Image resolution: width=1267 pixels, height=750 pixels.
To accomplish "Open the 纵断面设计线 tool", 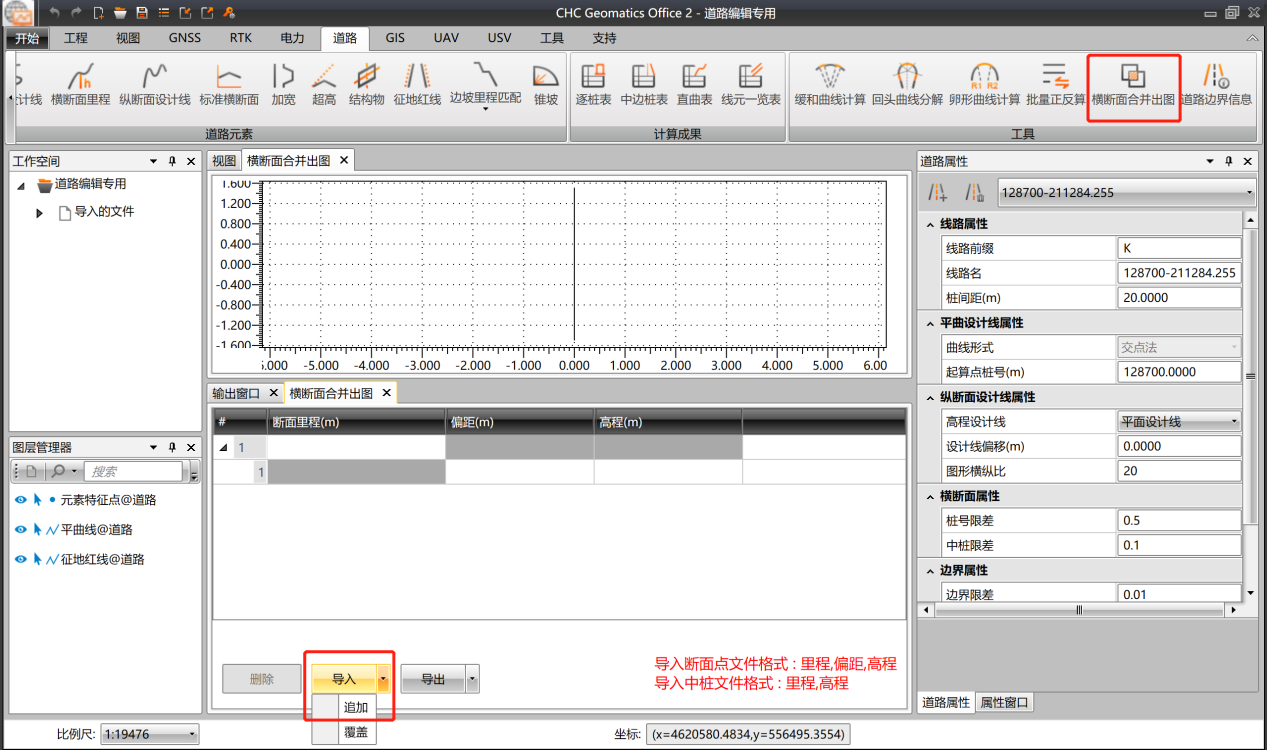I will pyautogui.click(x=154, y=84).
